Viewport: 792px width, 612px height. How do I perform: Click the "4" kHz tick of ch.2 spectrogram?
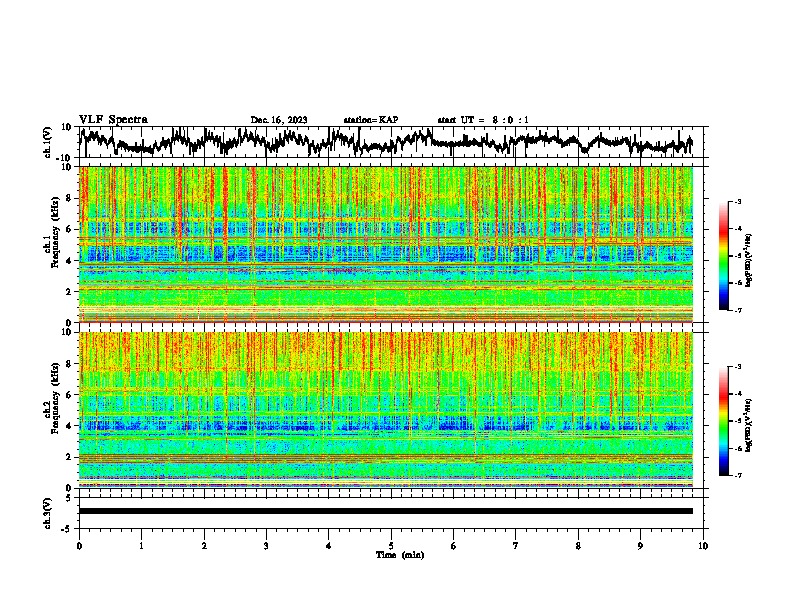tap(70, 426)
